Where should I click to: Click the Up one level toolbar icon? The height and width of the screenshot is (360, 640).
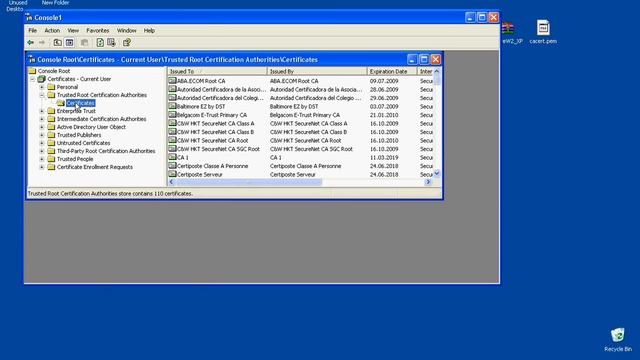[58, 42]
